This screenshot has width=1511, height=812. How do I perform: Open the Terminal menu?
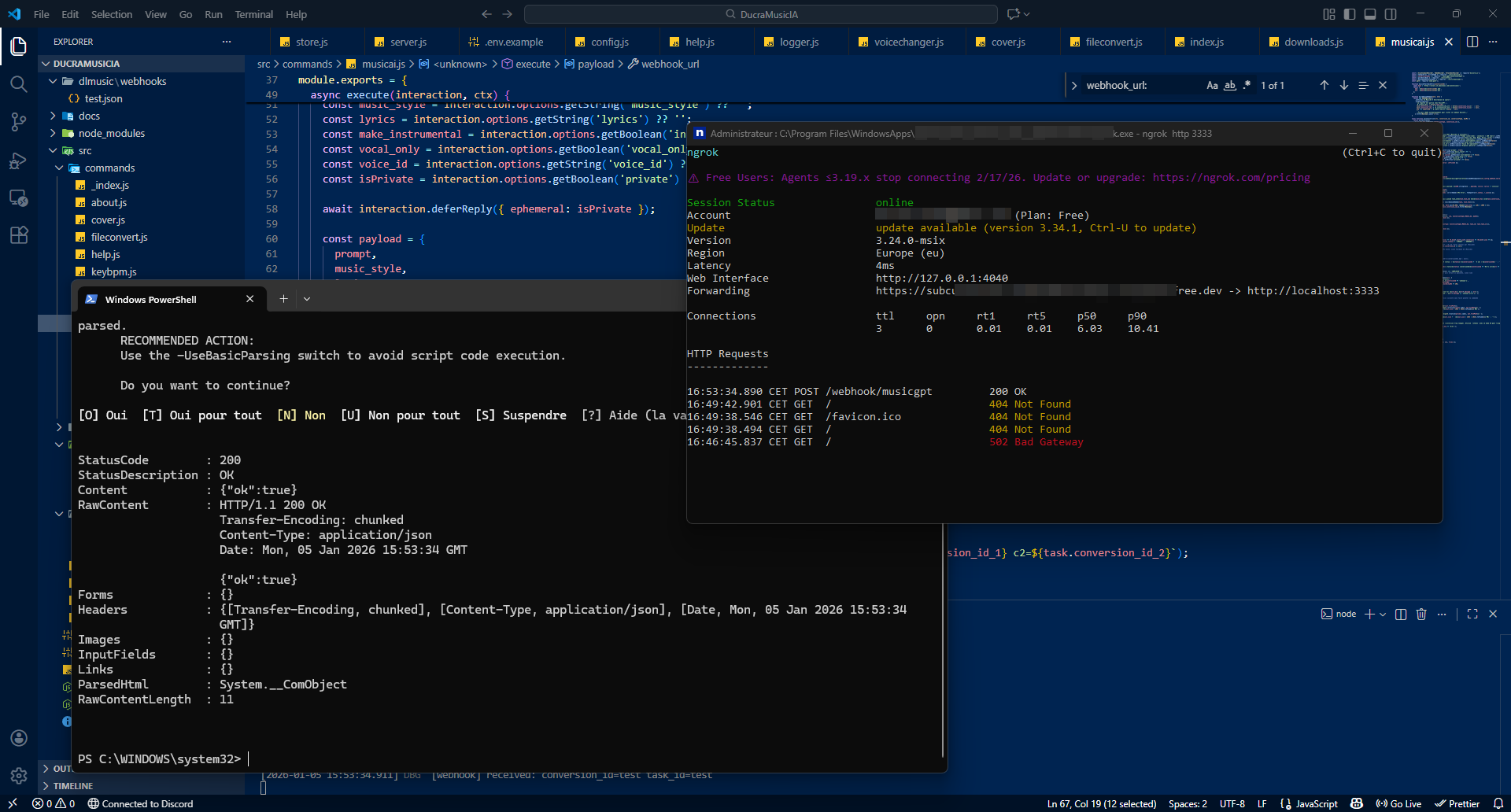253,14
